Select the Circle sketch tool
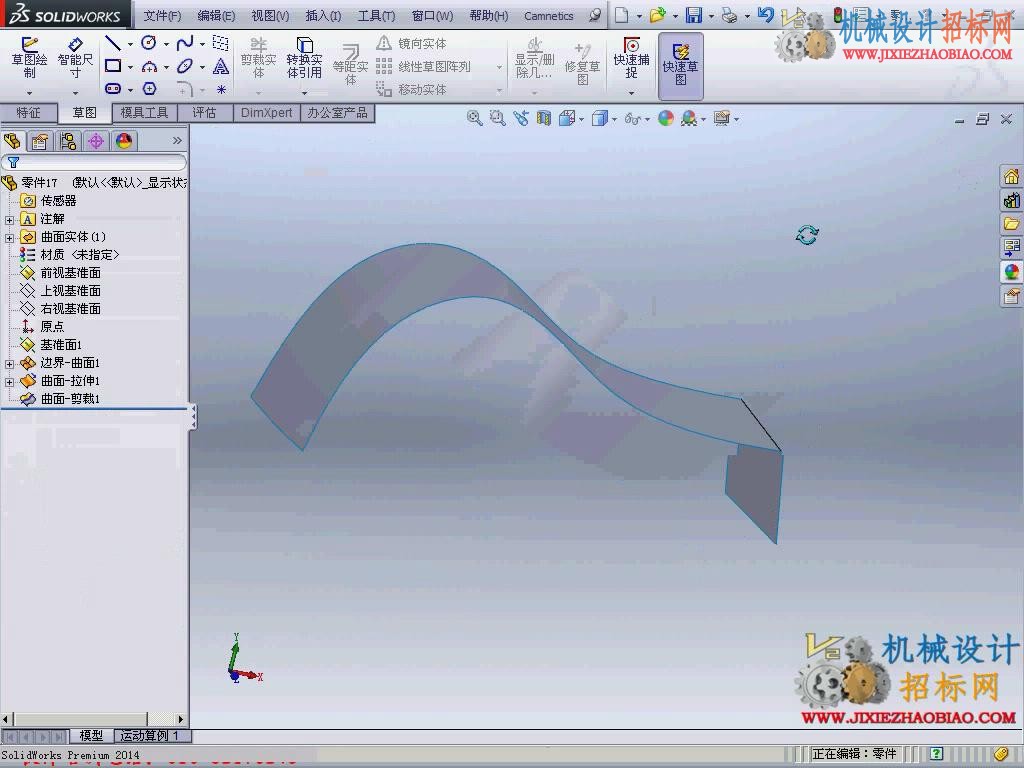Viewport: 1024px width, 768px height. pyautogui.click(x=149, y=44)
